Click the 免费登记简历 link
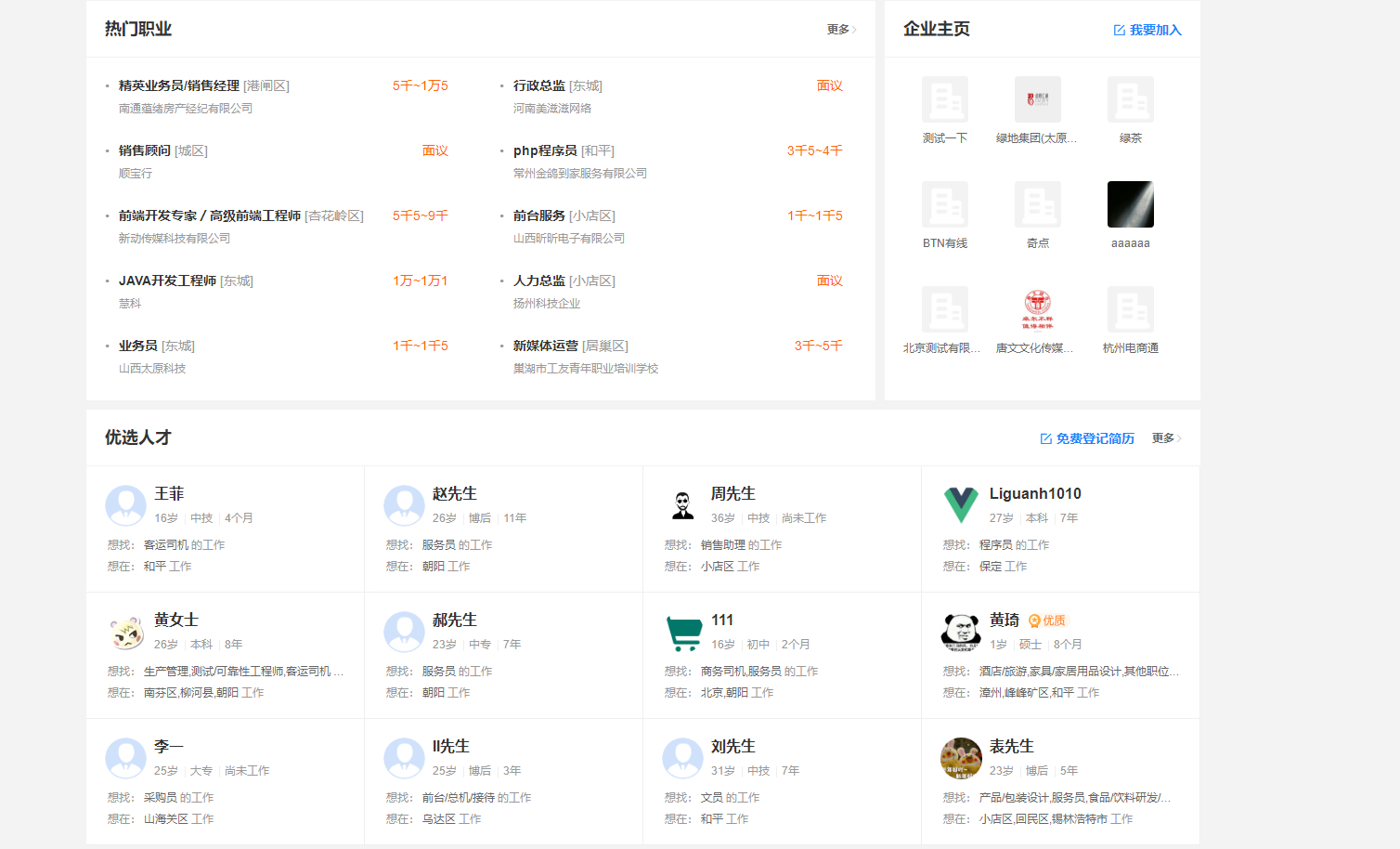1400x849 pixels. (x=1087, y=438)
